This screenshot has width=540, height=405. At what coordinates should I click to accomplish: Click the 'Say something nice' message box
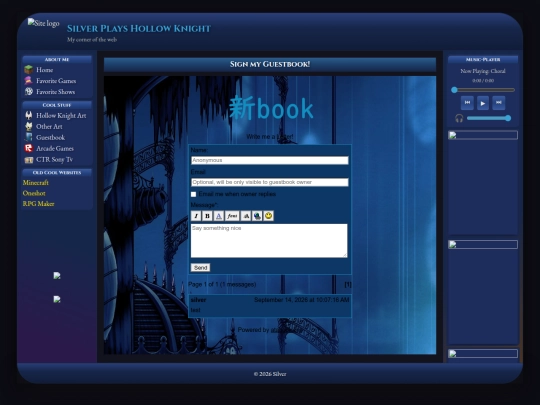click(269, 240)
